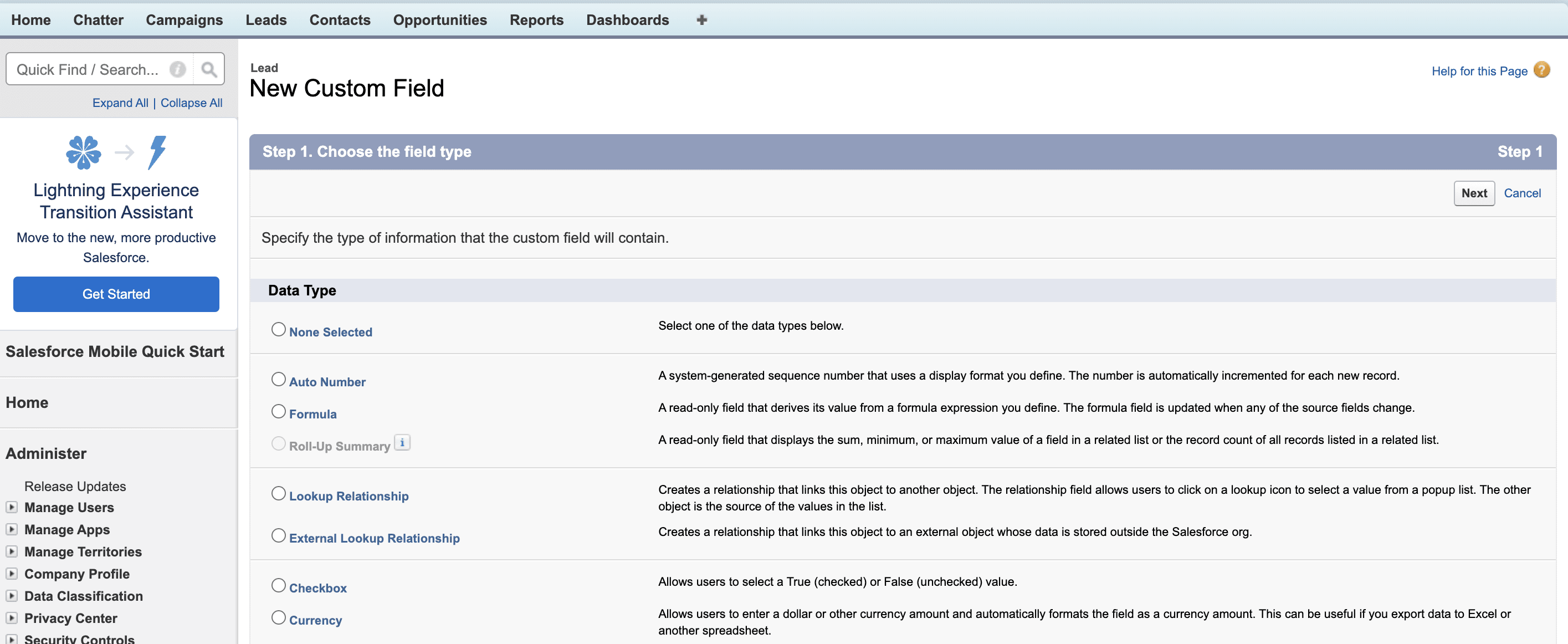
Task: Click Expand All link
Action: tap(121, 103)
